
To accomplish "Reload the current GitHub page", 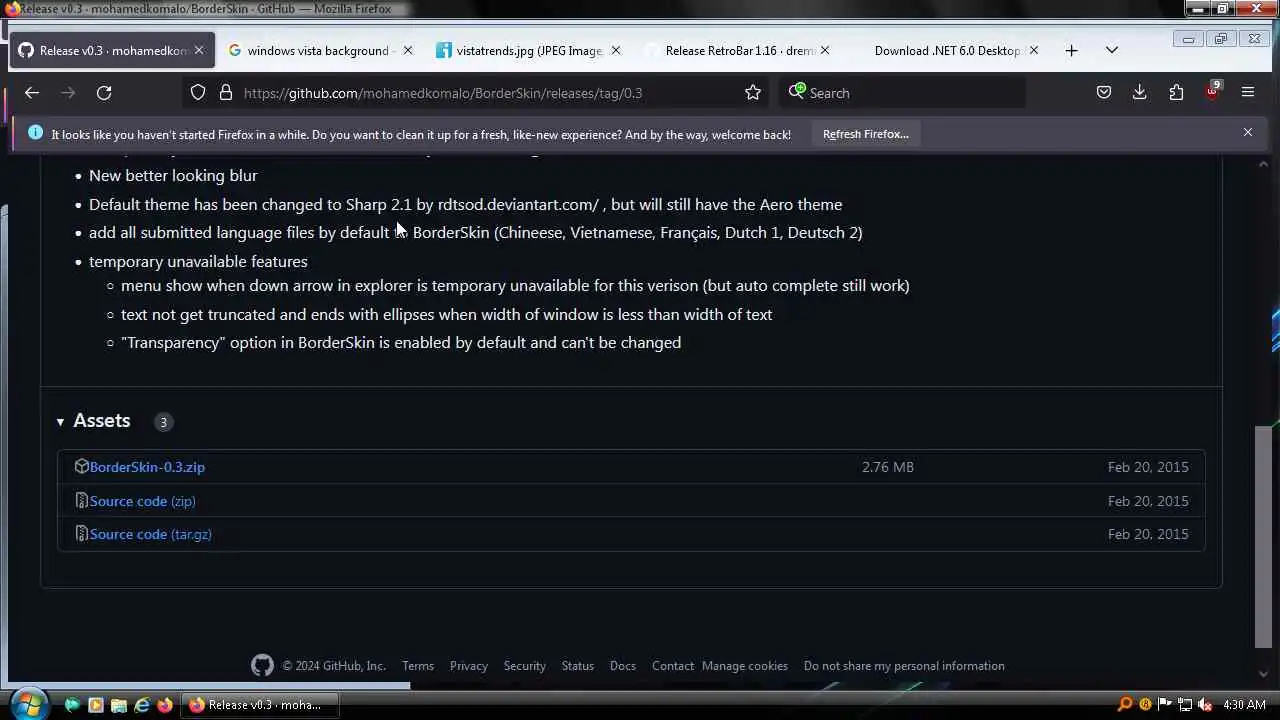I will (x=104, y=93).
